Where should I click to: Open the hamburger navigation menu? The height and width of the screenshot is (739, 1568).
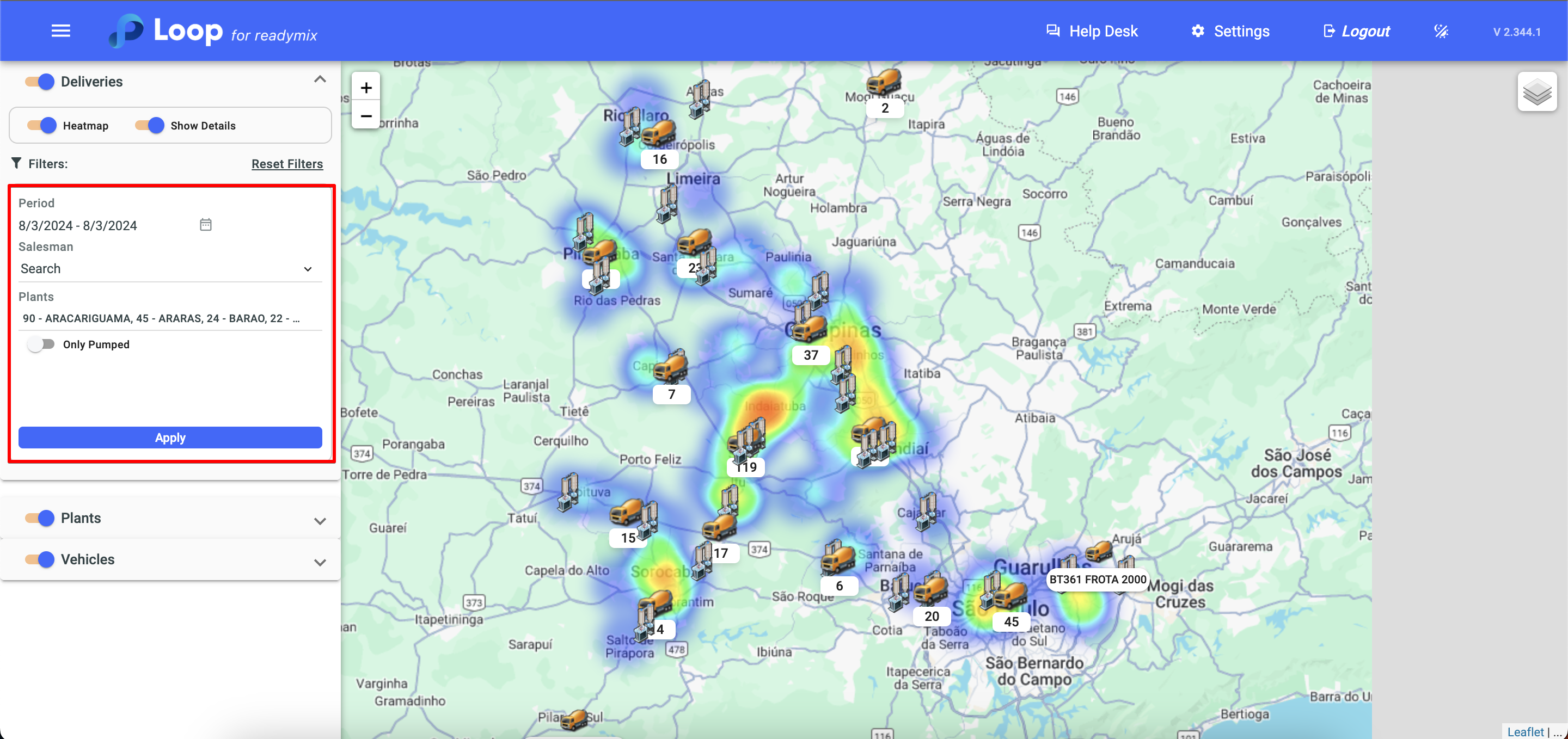pyautogui.click(x=60, y=31)
